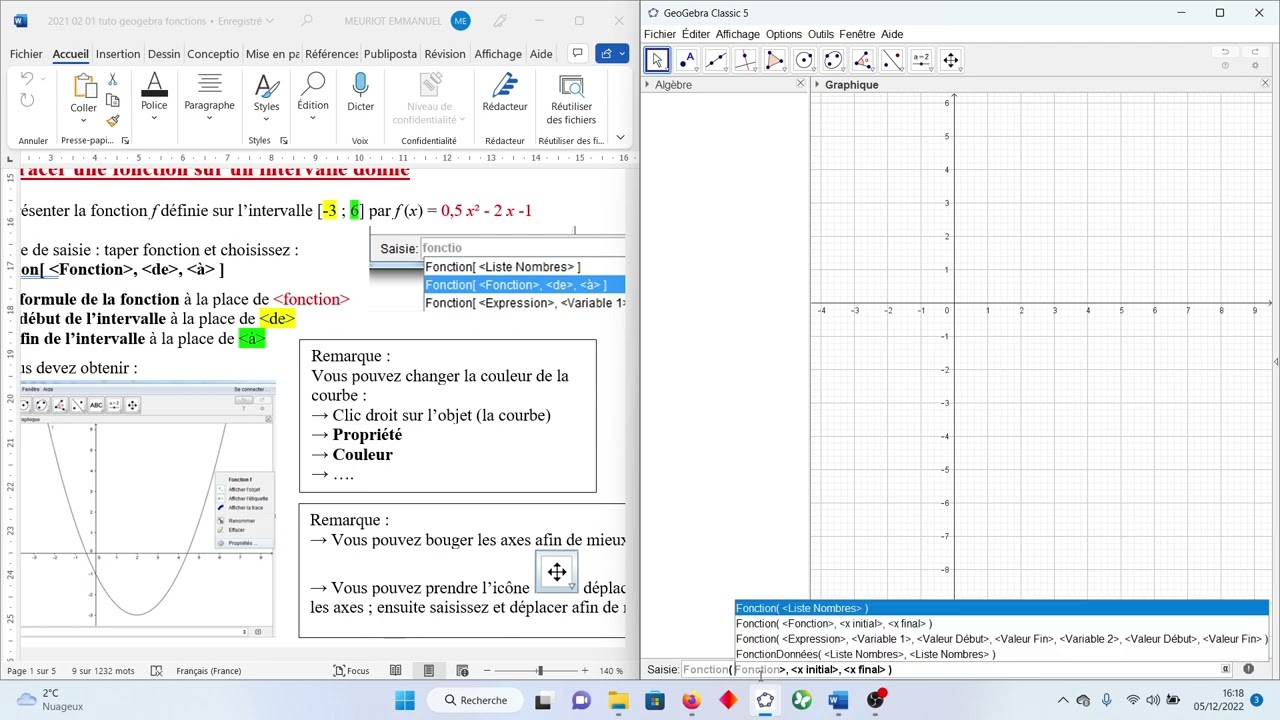The image size is (1280, 720).
Task: Click the input help icon beside Saisie
Action: tap(1249, 669)
